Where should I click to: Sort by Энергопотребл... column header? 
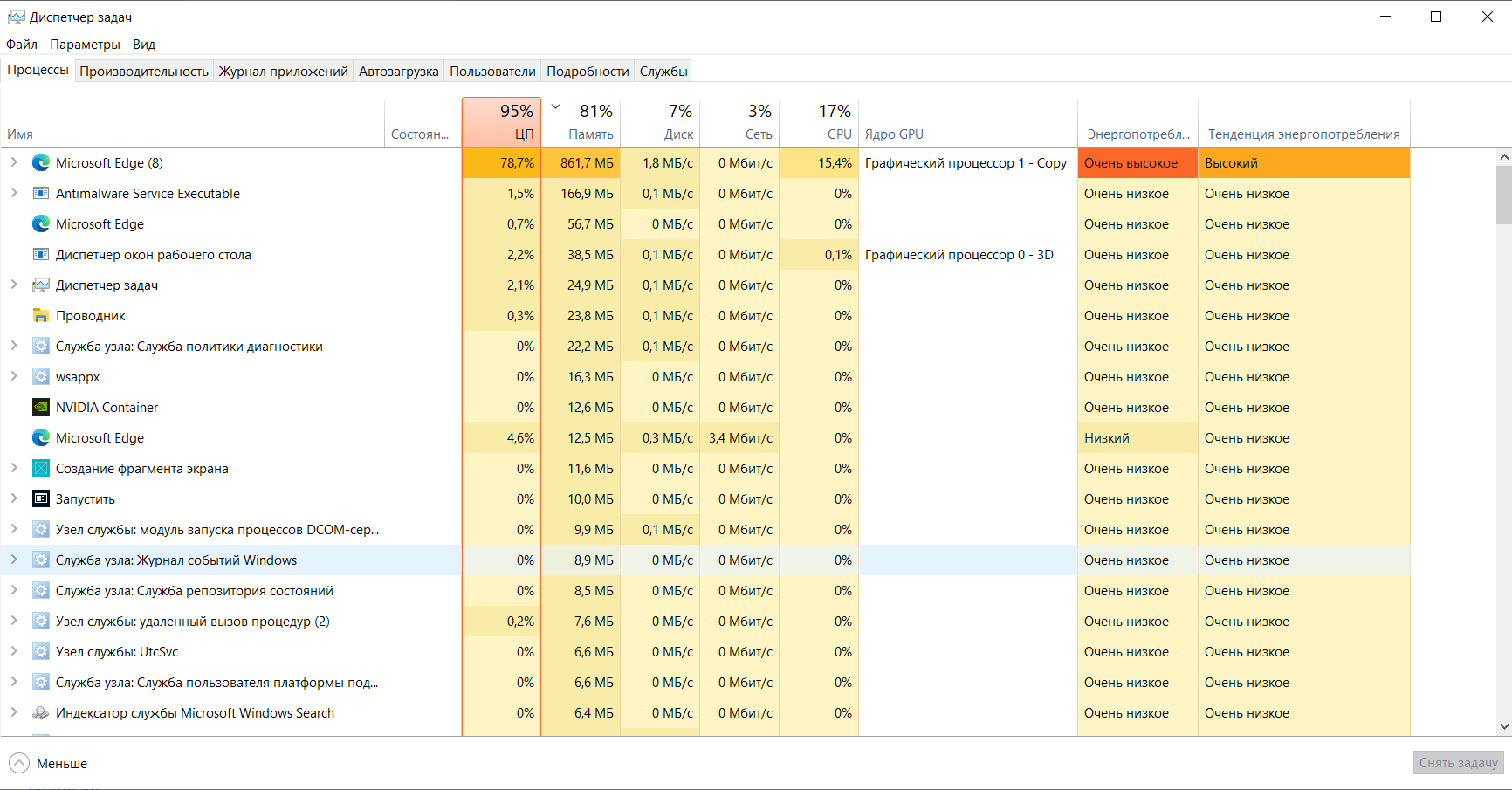(x=1138, y=122)
